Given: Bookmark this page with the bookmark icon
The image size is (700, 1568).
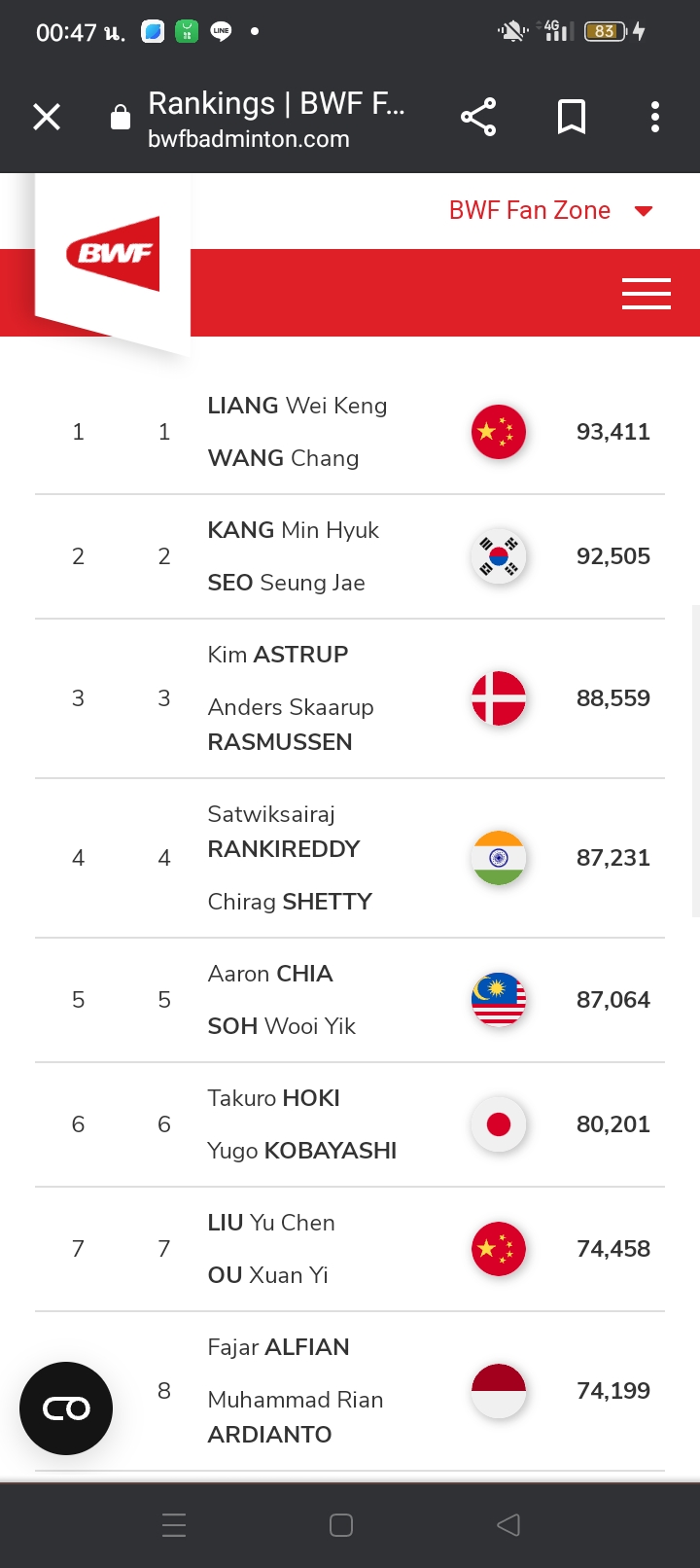Looking at the screenshot, I should click(572, 118).
